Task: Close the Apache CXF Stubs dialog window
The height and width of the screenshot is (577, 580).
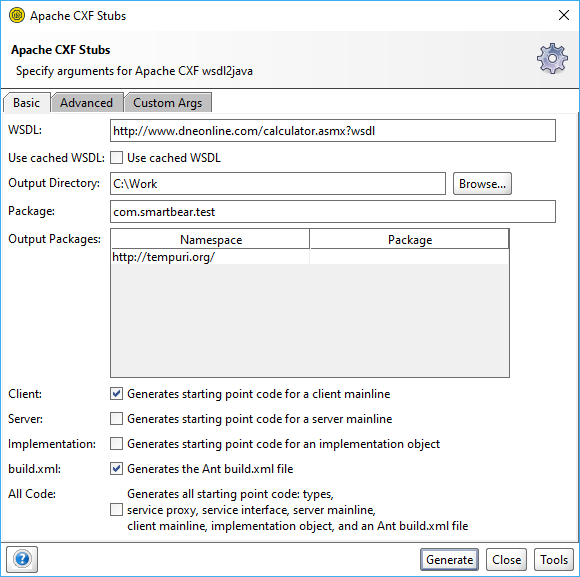Action: click(x=564, y=15)
